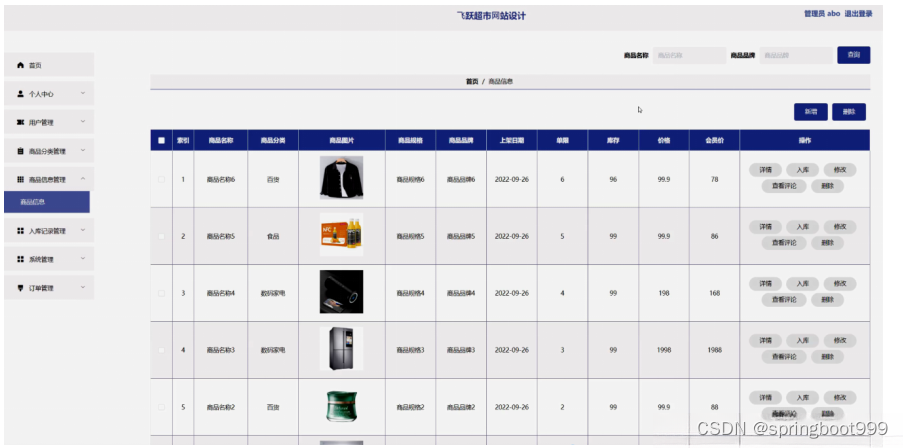Click the green jar product thumbnail
This screenshot has width=903, height=448.
click(x=342, y=406)
